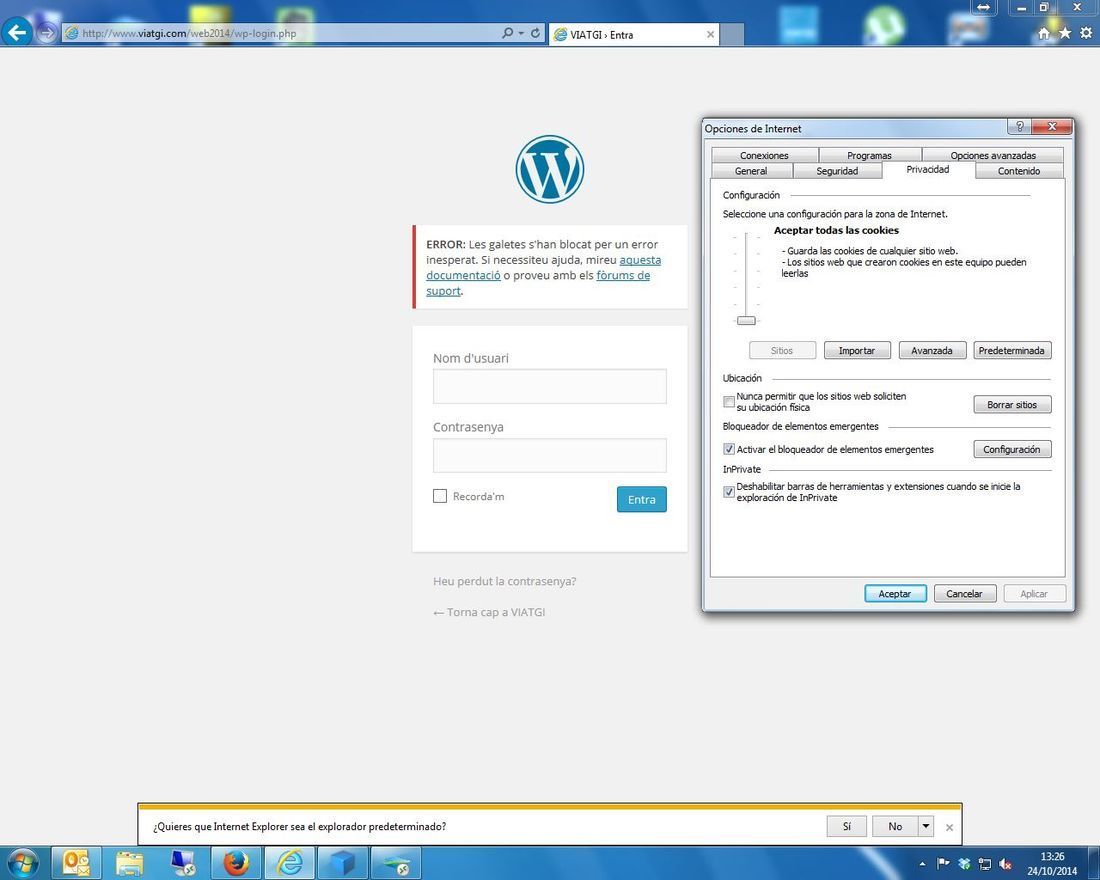This screenshot has height=880, width=1100.
Task: Confirm the dialog with Aceptar
Action: [x=895, y=594]
